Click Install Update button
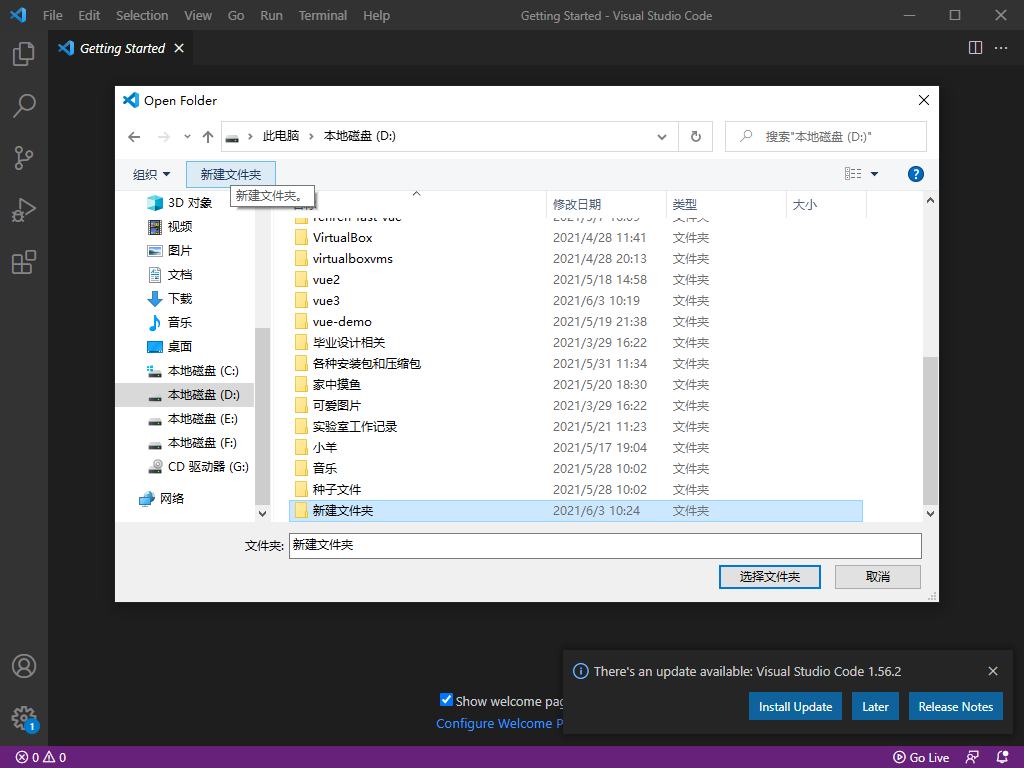The height and width of the screenshot is (768, 1024). click(795, 707)
